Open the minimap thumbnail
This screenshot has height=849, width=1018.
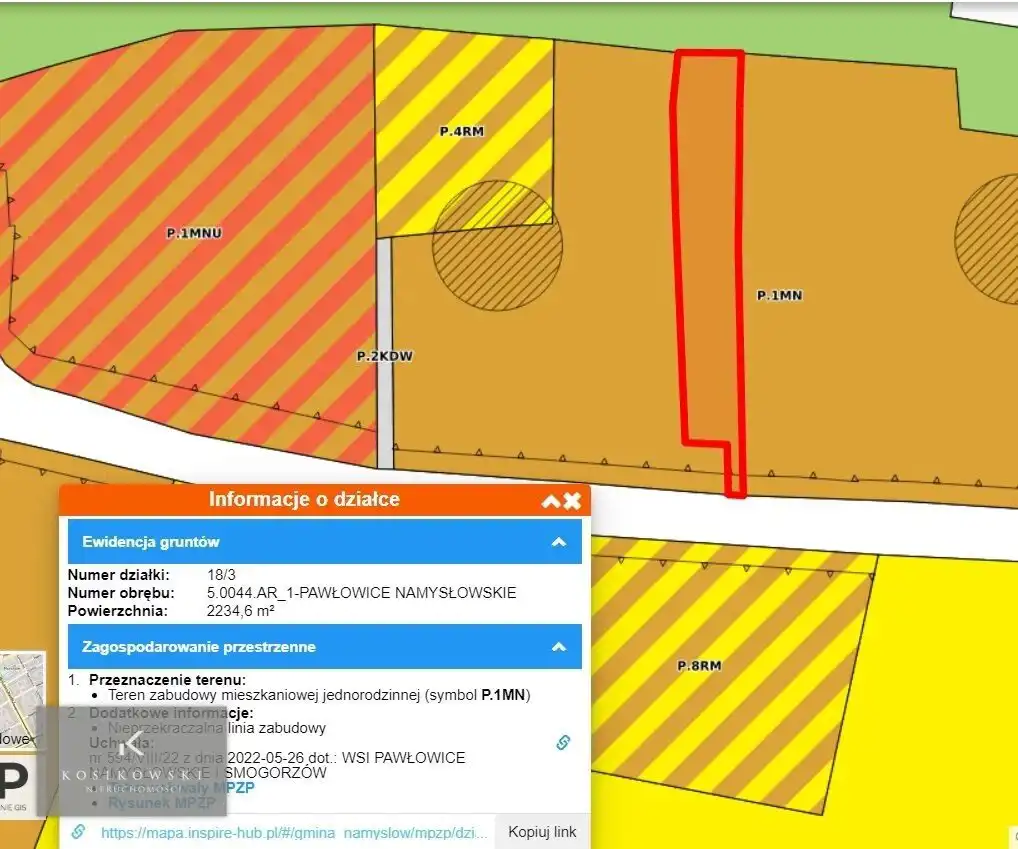22,698
